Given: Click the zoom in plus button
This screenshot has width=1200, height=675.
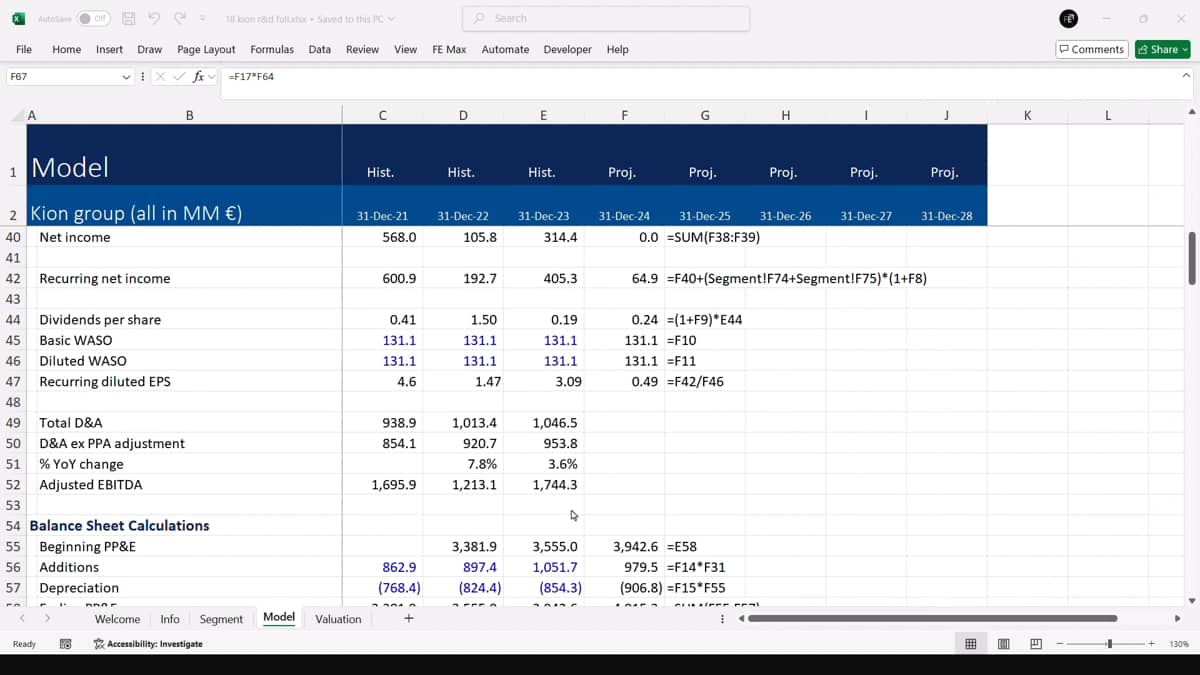Looking at the screenshot, I should (x=1152, y=644).
